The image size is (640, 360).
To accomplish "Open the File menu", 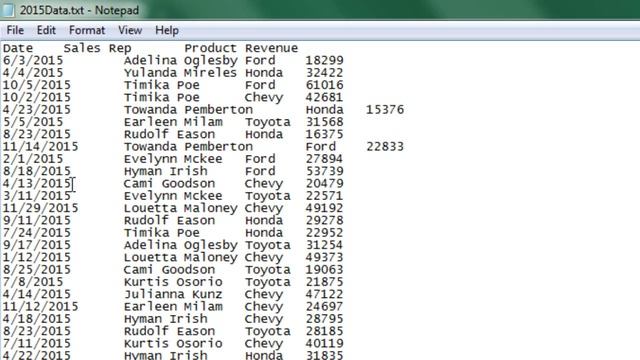I will pyautogui.click(x=15, y=30).
